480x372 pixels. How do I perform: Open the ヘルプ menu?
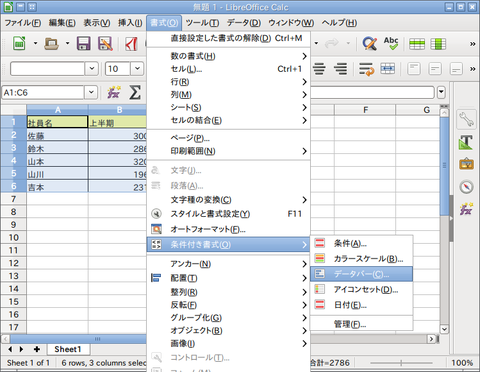tap(339, 23)
